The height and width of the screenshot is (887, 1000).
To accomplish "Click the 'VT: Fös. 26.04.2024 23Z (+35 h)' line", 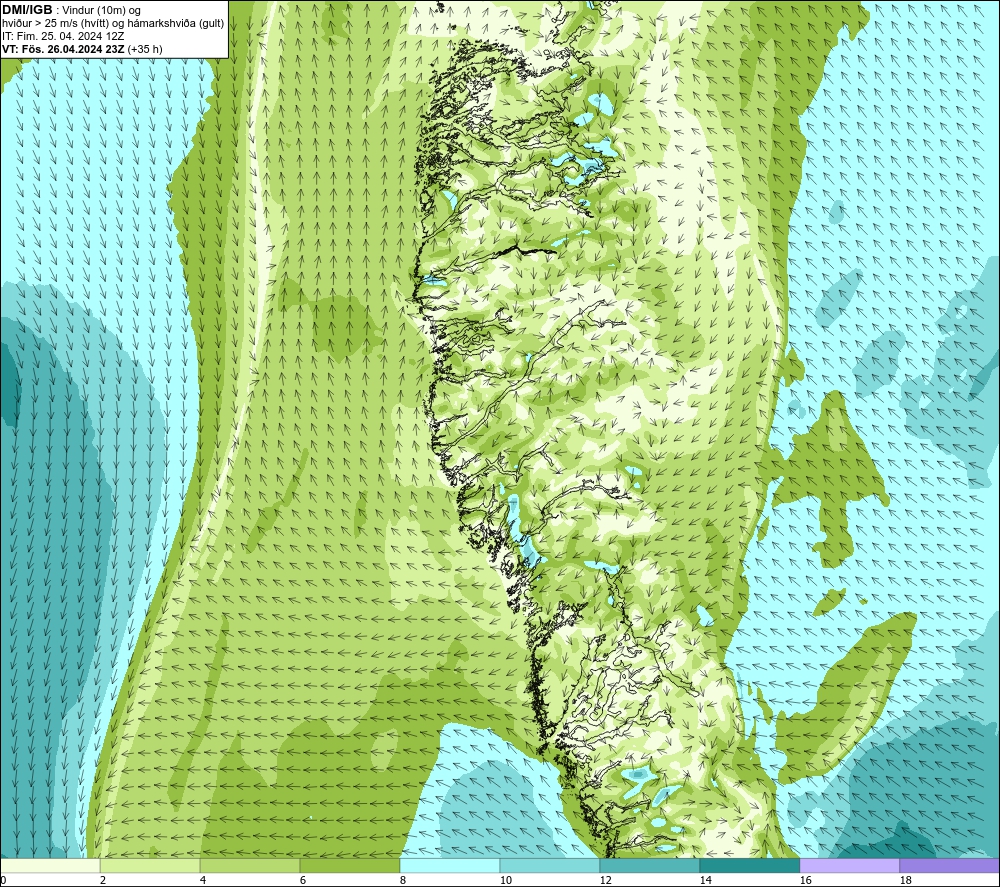I will pos(82,49).
